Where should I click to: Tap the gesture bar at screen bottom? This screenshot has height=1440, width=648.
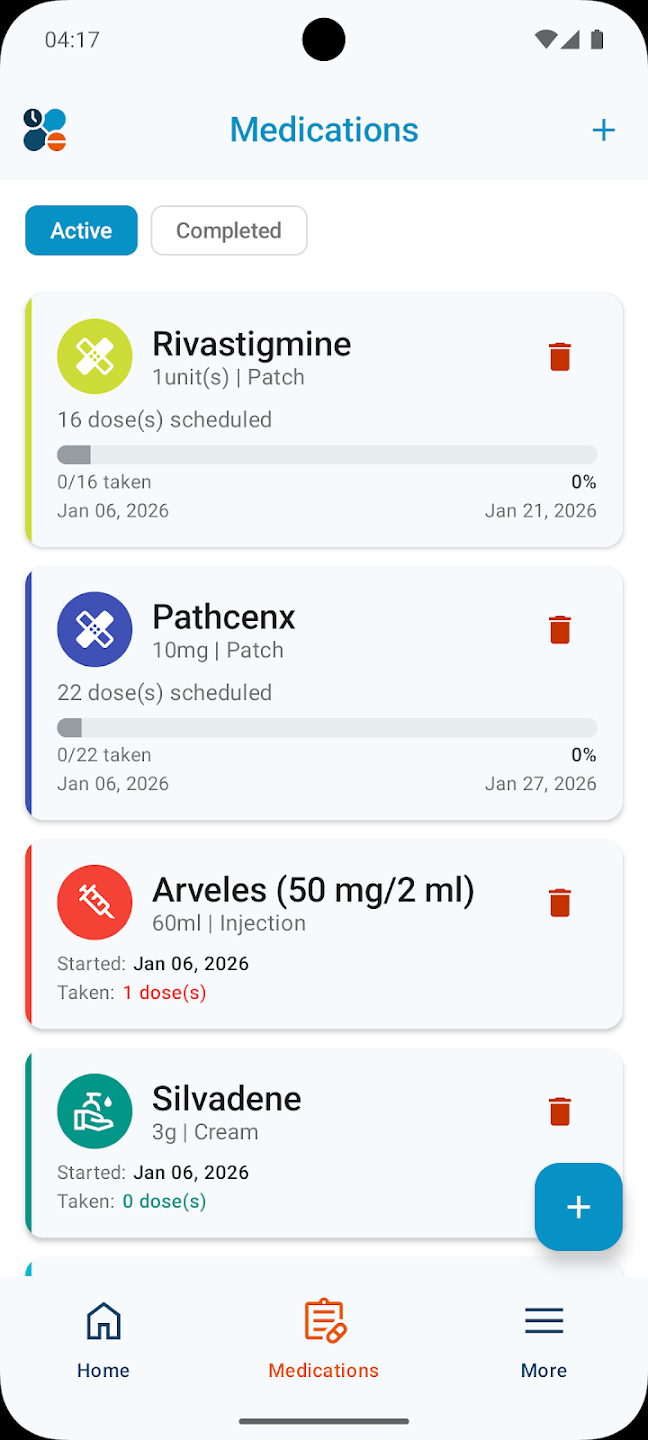pyautogui.click(x=323, y=1420)
